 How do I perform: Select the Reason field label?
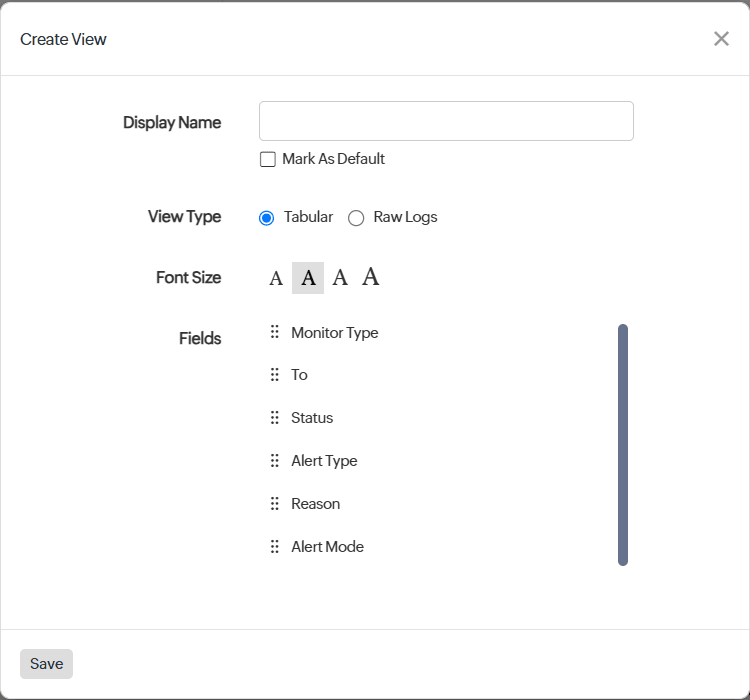[x=316, y=504]
